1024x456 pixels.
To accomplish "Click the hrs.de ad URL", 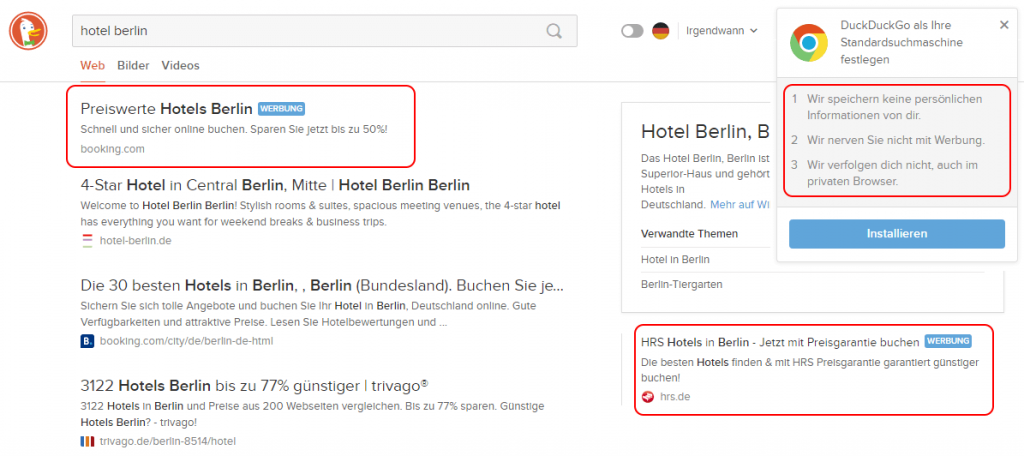I will pyautogui.click(x=675, y=397).
